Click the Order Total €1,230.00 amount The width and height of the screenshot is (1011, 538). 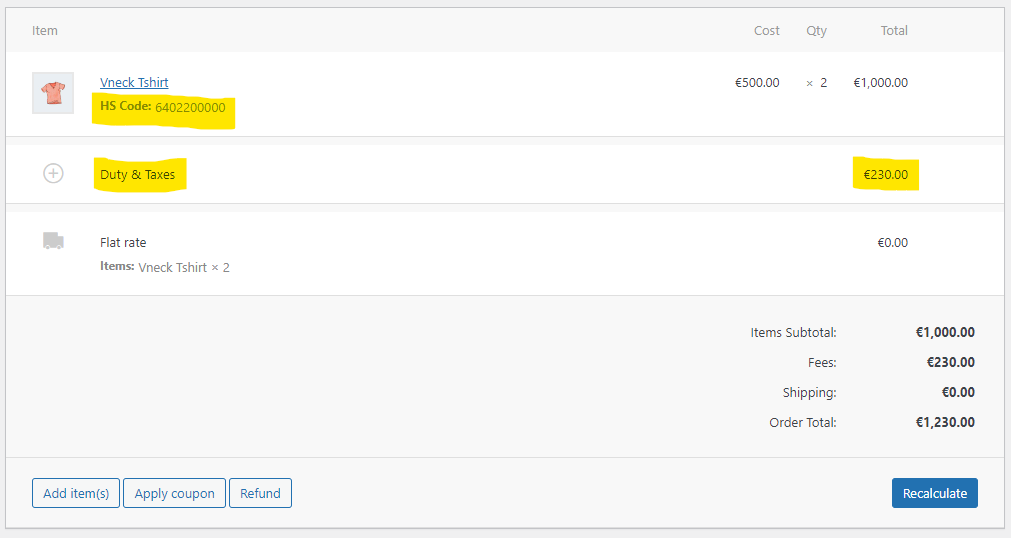tap(945, 423)
